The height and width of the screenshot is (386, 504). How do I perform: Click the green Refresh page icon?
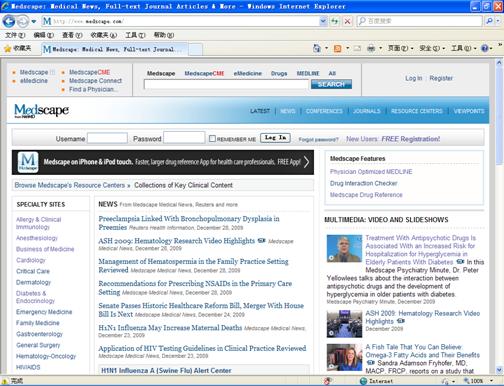(x=334, y=21)
